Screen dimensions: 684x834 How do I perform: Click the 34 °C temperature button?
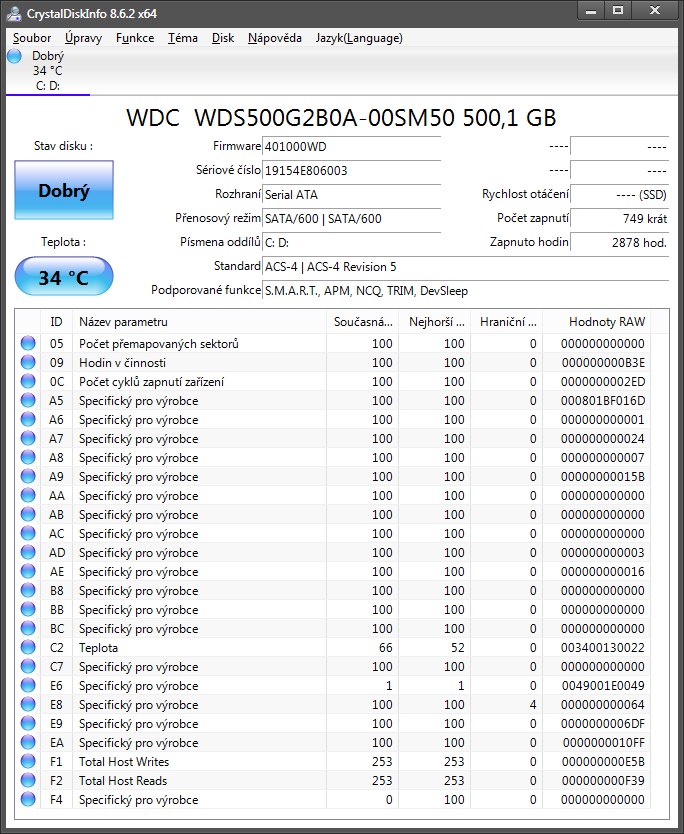pos(64,277)
